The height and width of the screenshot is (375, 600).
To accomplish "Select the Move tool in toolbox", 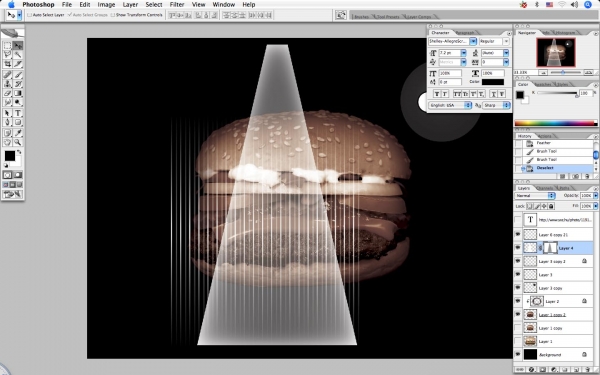I will point(18,46).
